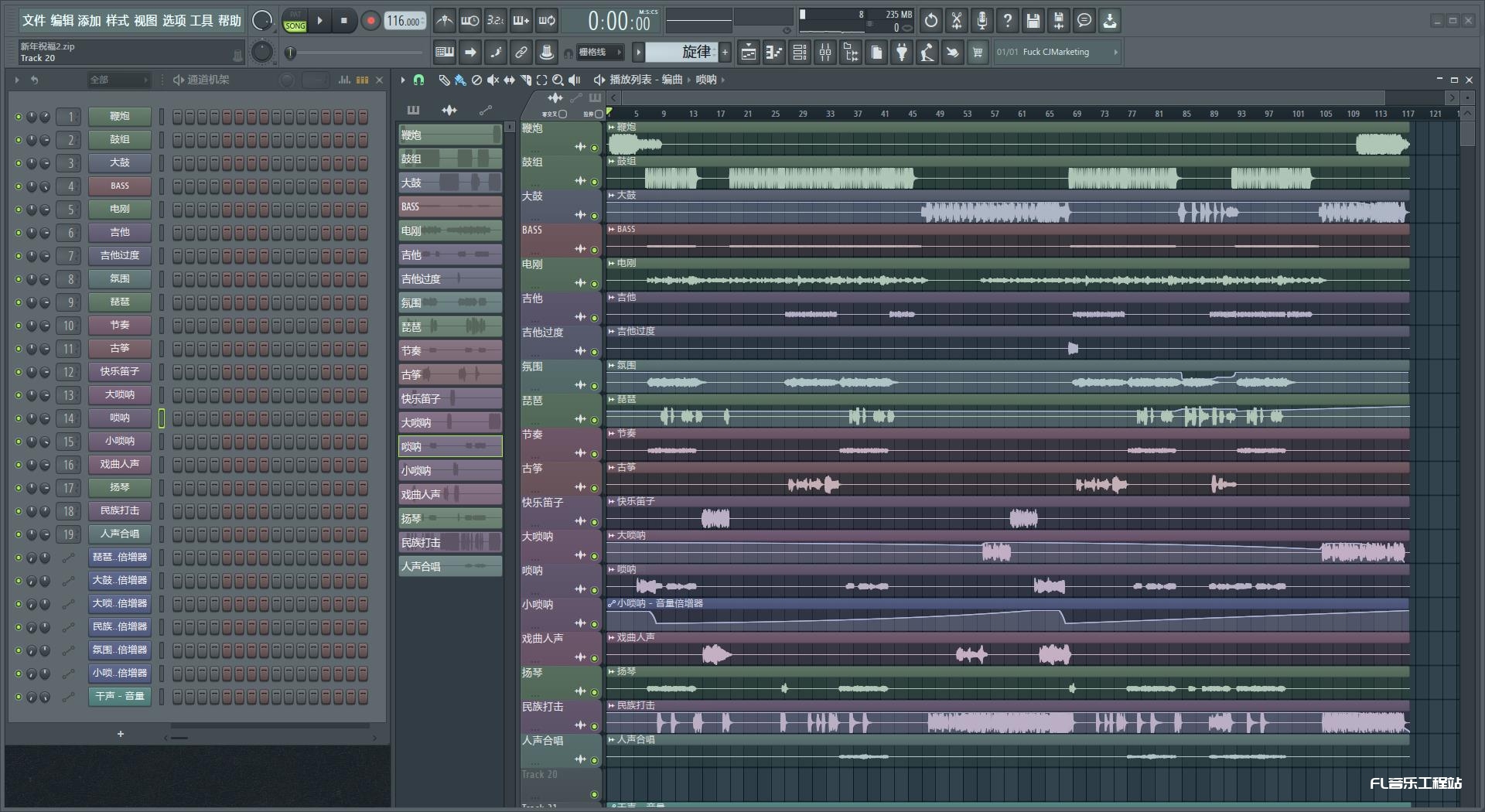The width and height of the screenshot is (1485, 812).
Task: Open the 视图 menu
Action: [x=145, y=21]
